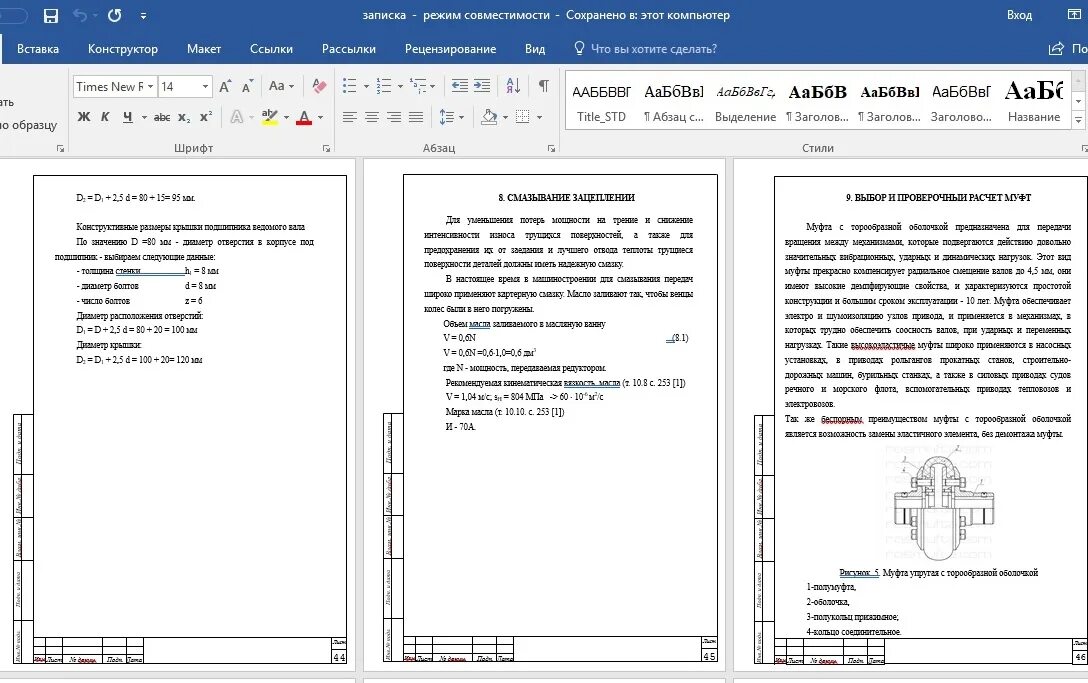The height and width of the screenshot is (683, 1088).
Task: Apply numbered list
Action: [384, 86]
